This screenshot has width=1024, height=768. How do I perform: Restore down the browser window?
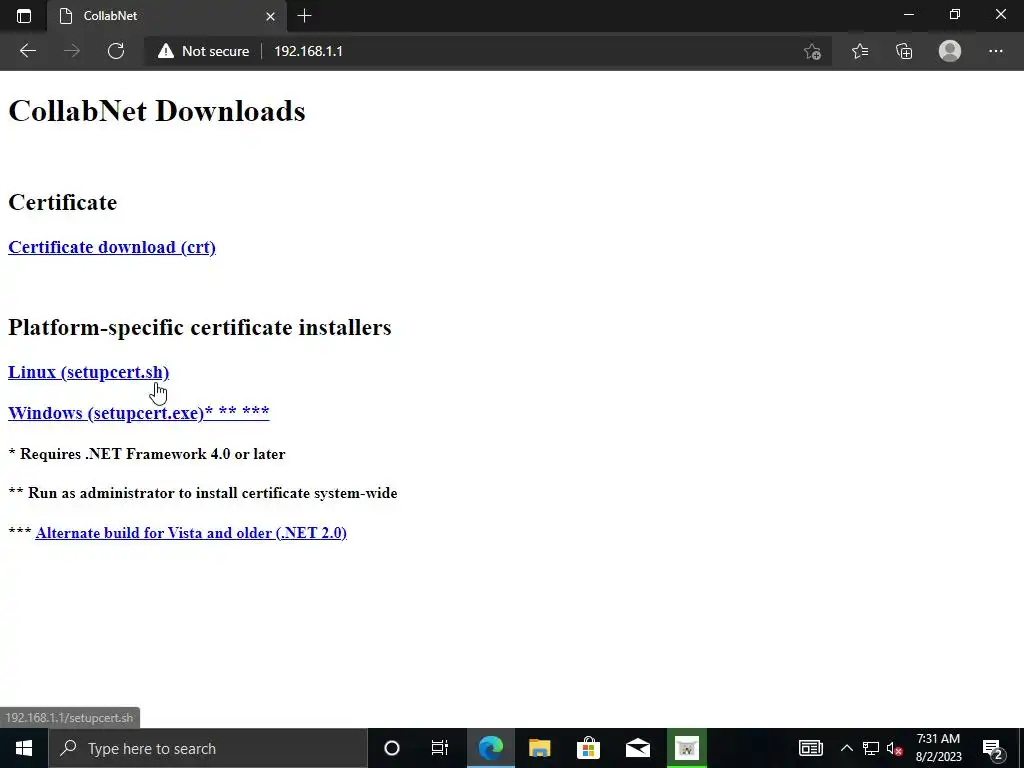tap(955, 14)
